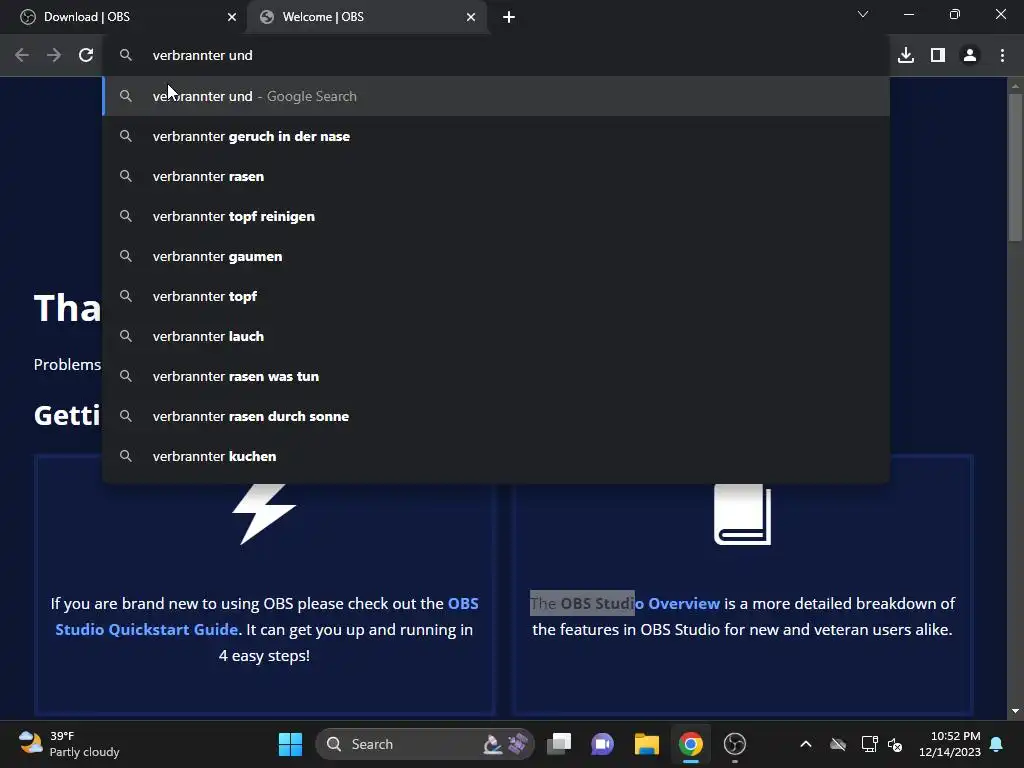
Task: Open the clock showing 10:52 PM
Action: pyautogui.click(x=950, y=744)
